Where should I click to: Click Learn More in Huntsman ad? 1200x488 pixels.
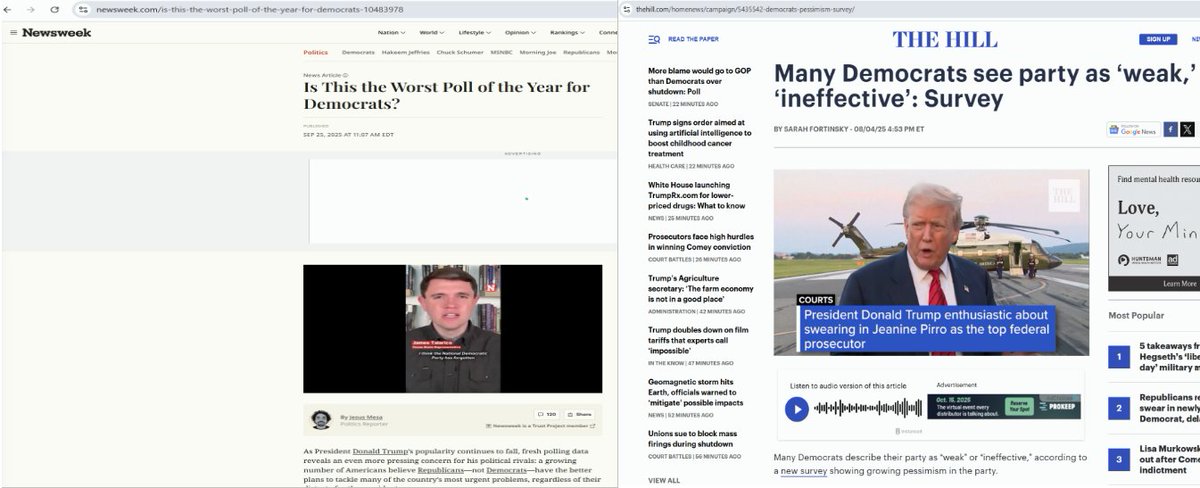pyautogui.click(x=1180, y=283)
